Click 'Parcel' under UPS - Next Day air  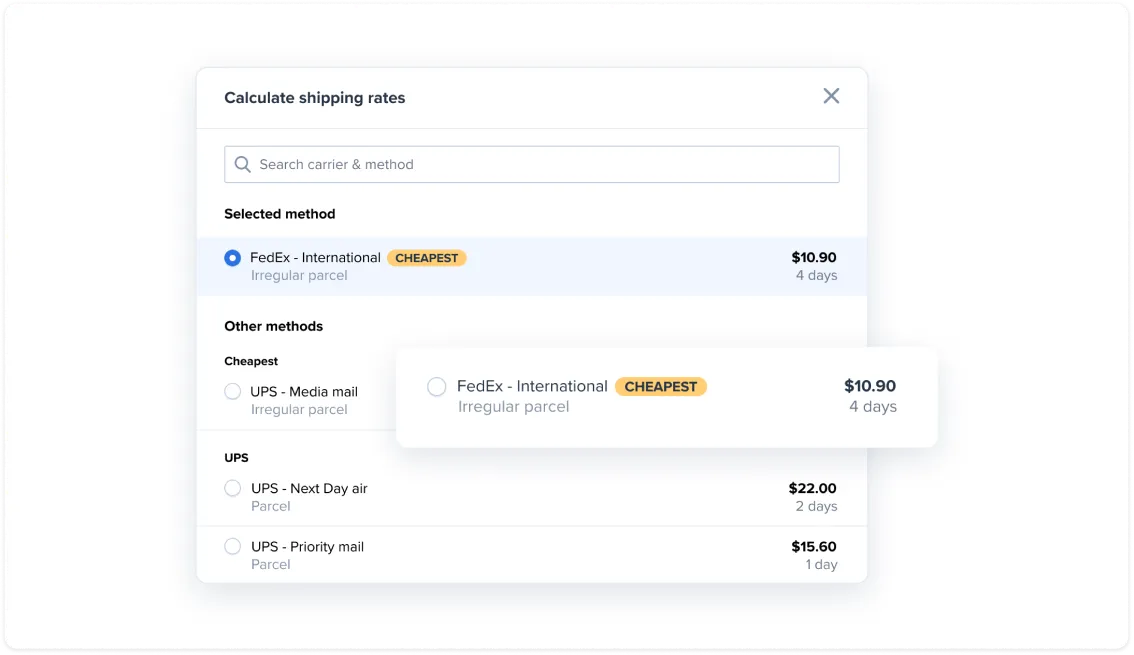(270, 506)
